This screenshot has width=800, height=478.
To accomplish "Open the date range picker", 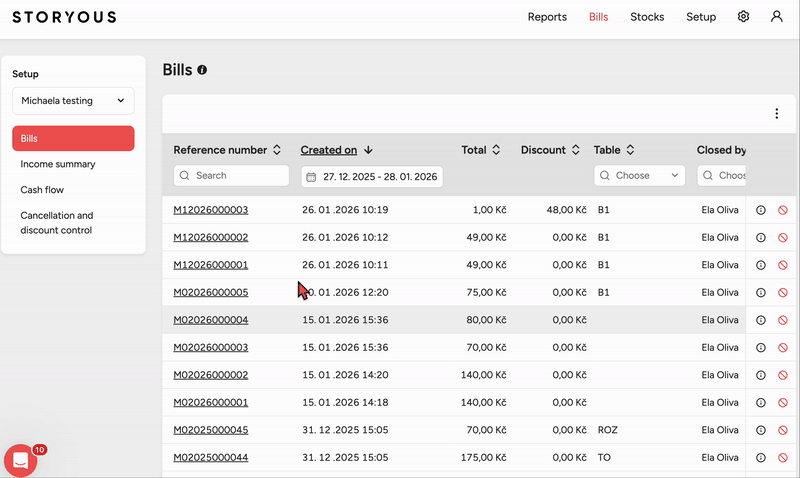I will click(x=372, y=176).
